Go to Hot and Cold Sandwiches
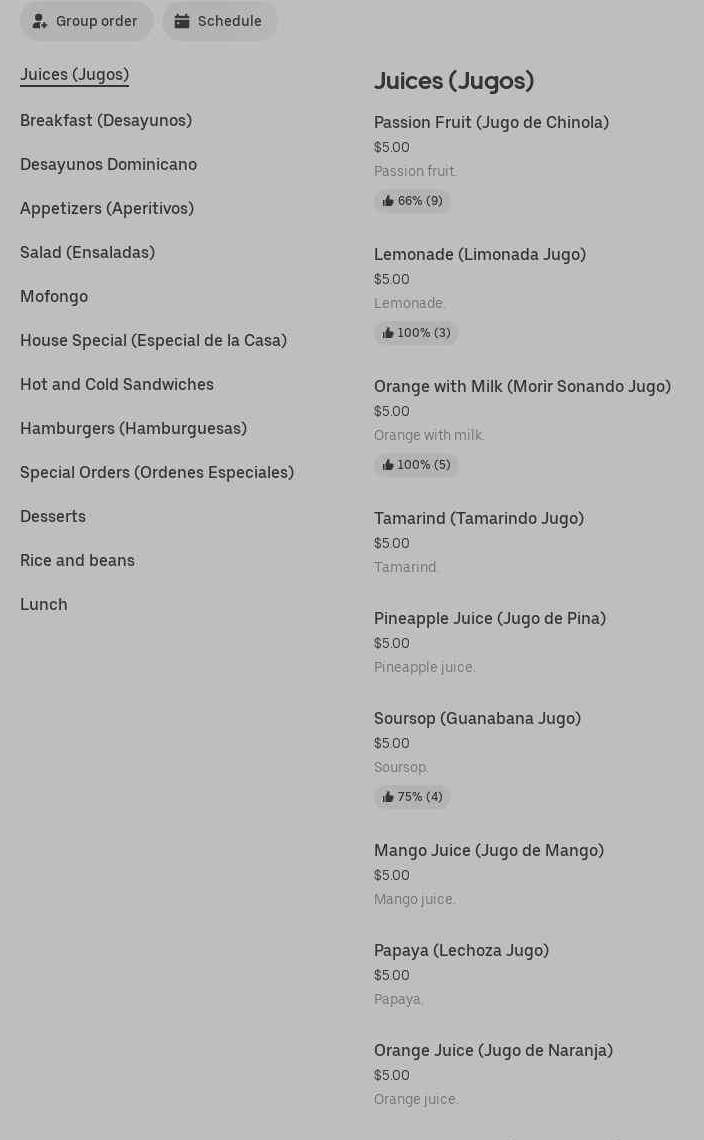 point(117,385)
